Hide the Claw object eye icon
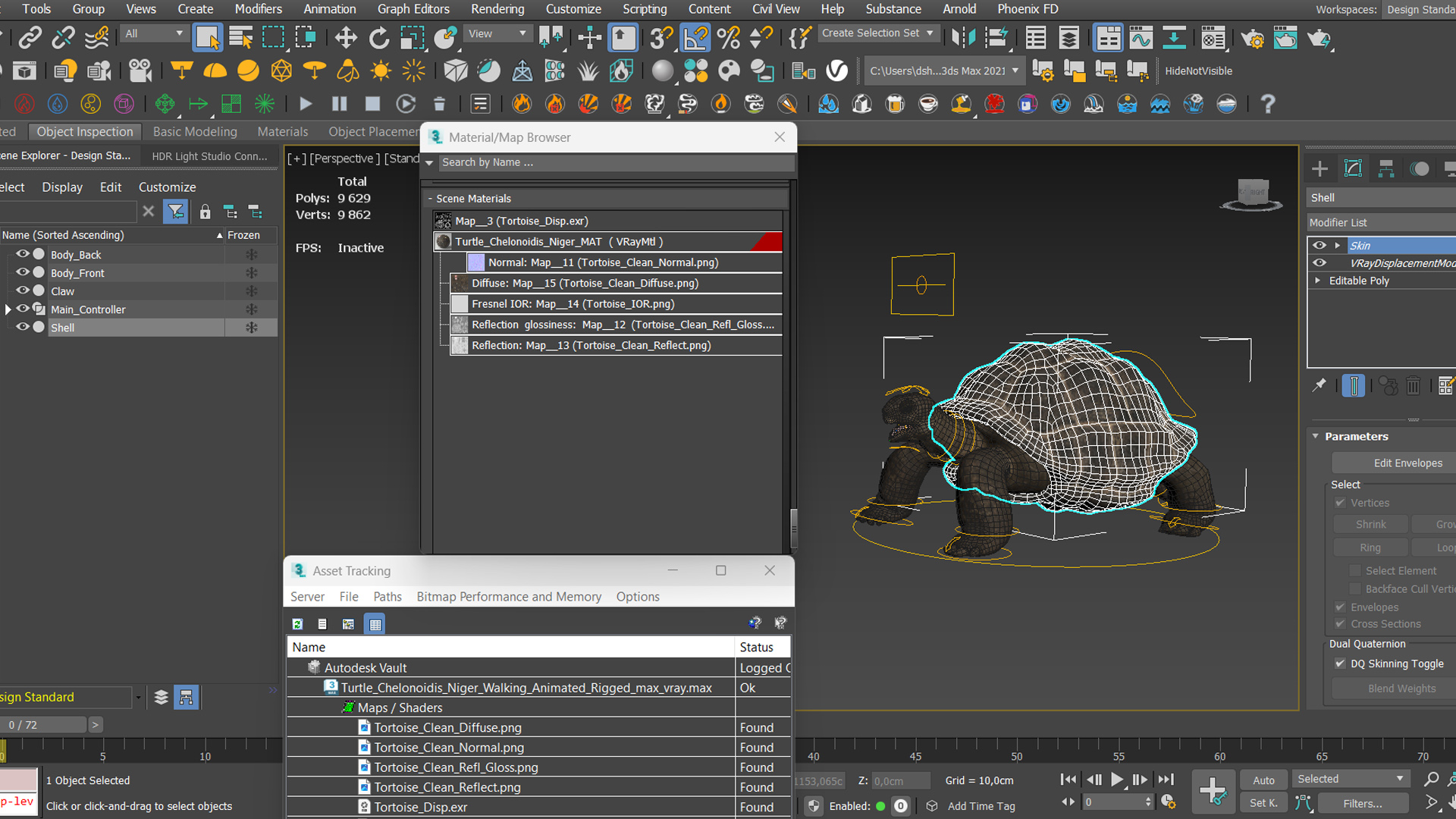Viewport: 1456px width, 819px height. (x=23, y=290)
